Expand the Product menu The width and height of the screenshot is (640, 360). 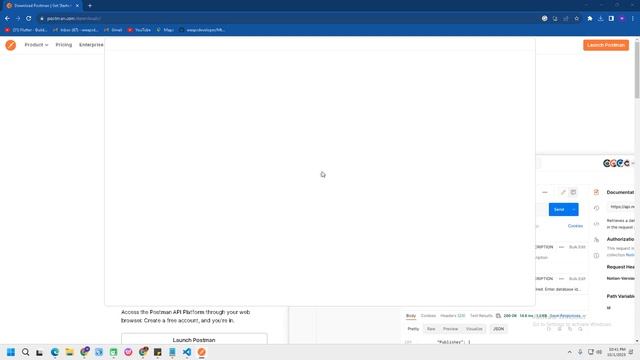pos(36,45)
